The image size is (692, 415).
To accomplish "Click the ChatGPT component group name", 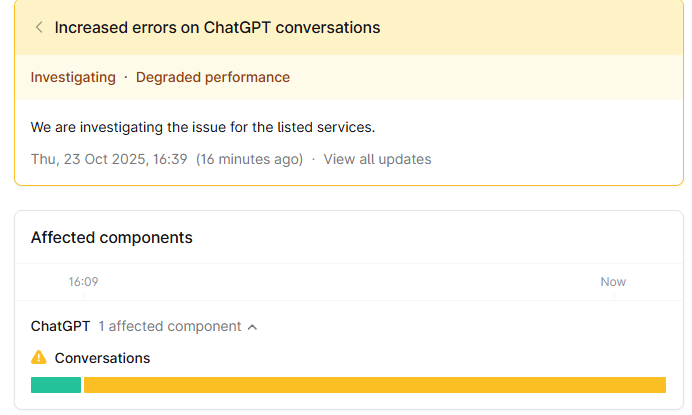I will [60, 326].
